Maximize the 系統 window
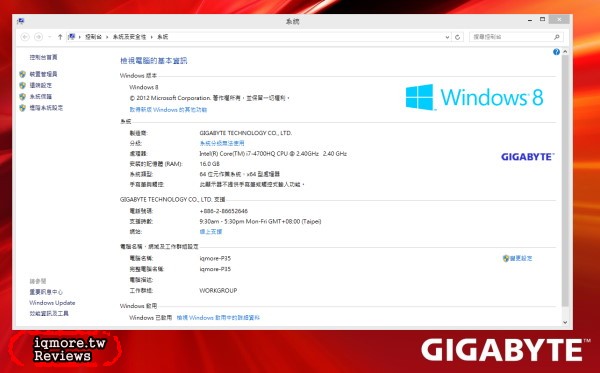 [542, 20]
